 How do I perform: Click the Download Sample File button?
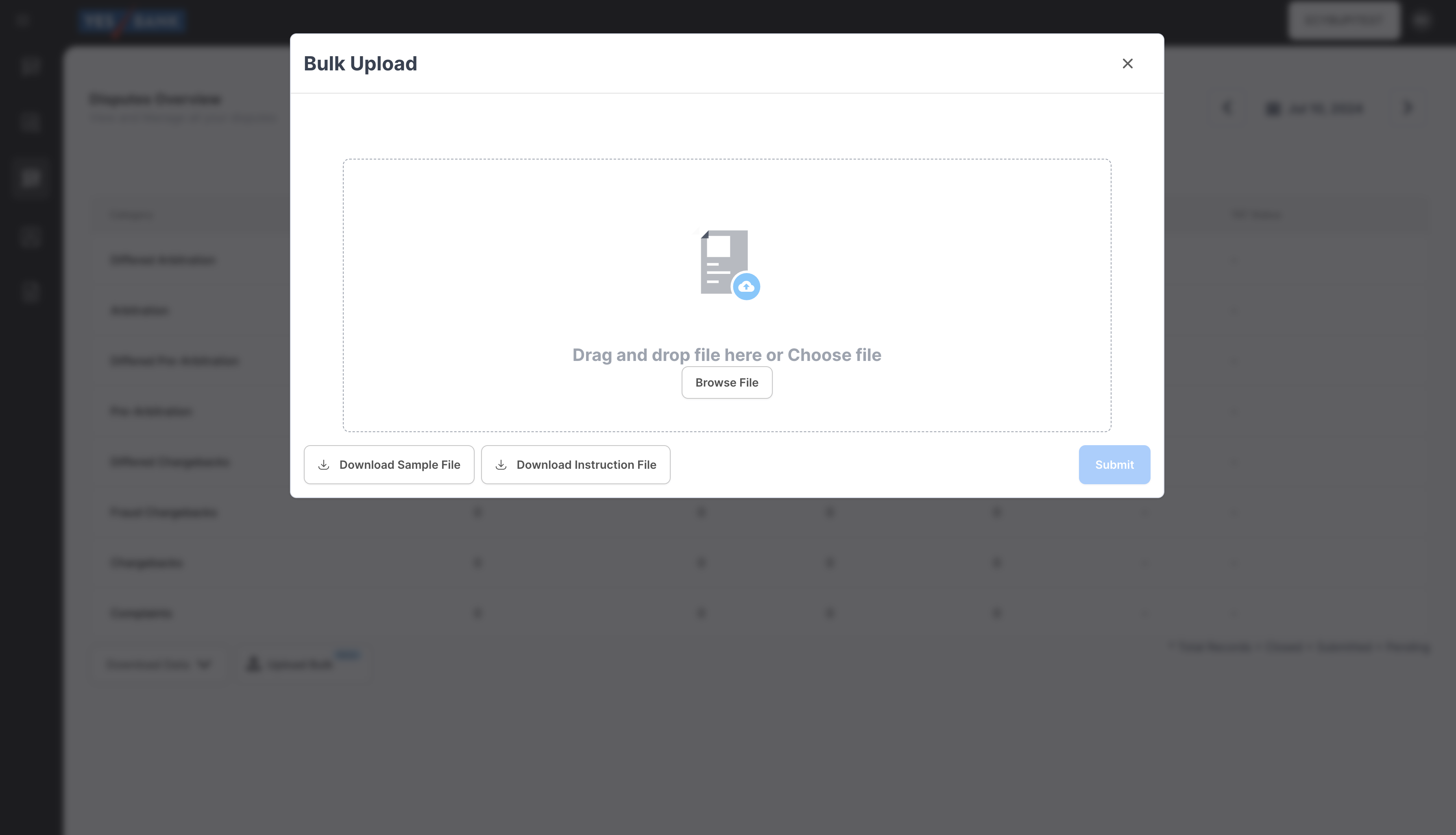389,465
